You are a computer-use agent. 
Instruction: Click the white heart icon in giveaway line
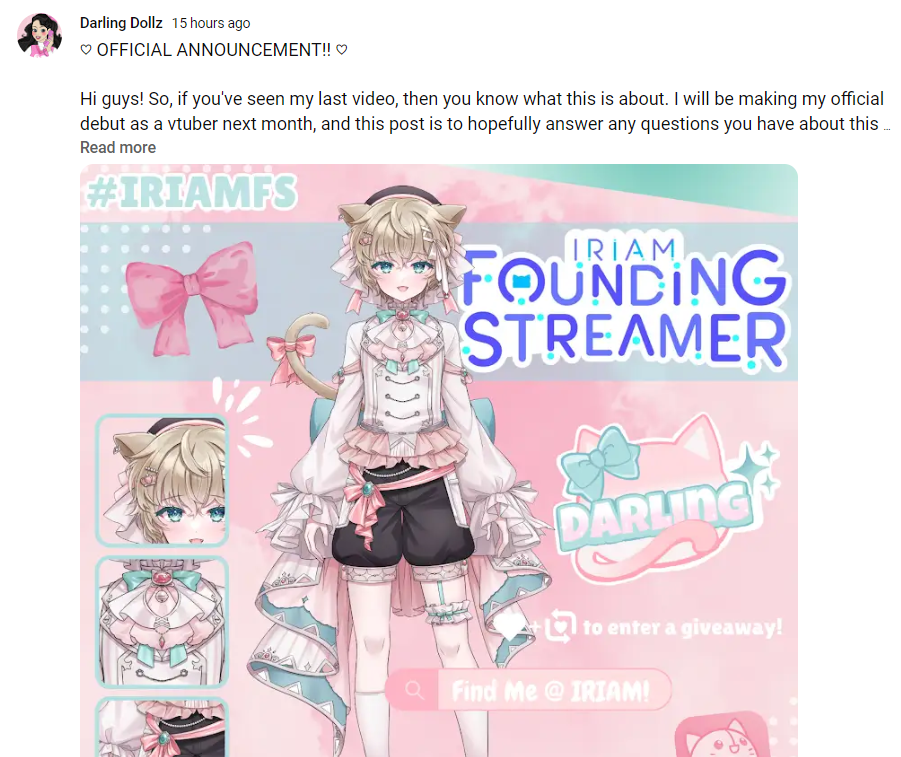tap(510, 627)
